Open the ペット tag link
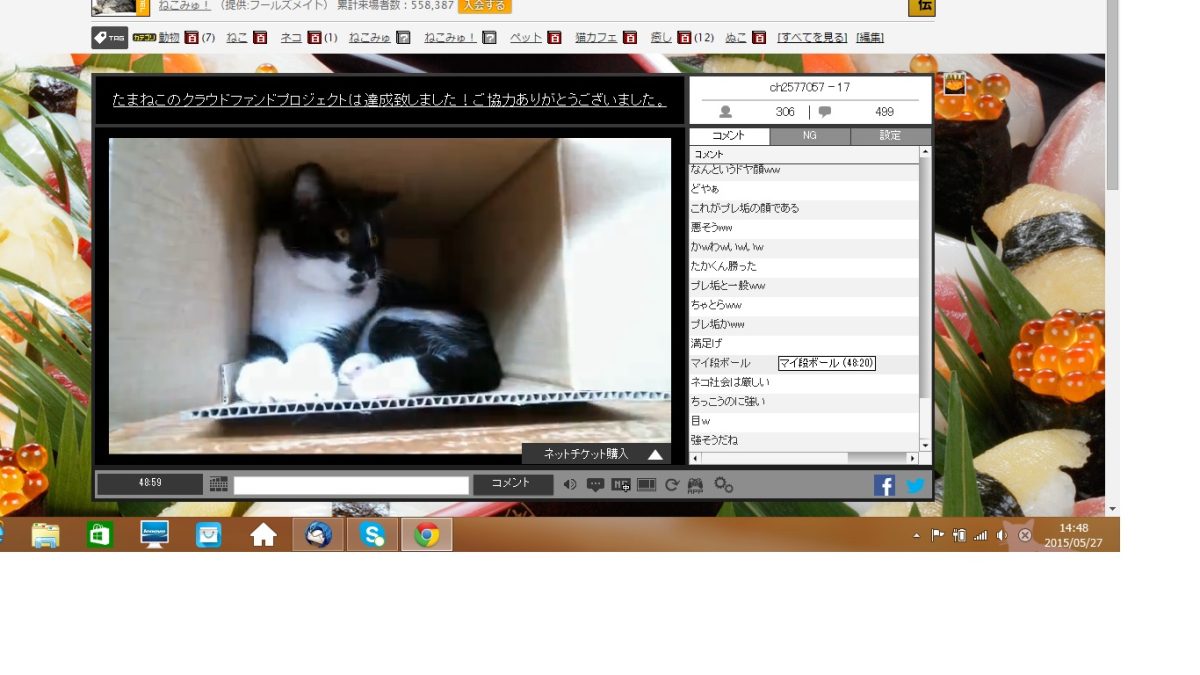The width and height of the screenshot is (1200, 675). (x=526, y=38)
